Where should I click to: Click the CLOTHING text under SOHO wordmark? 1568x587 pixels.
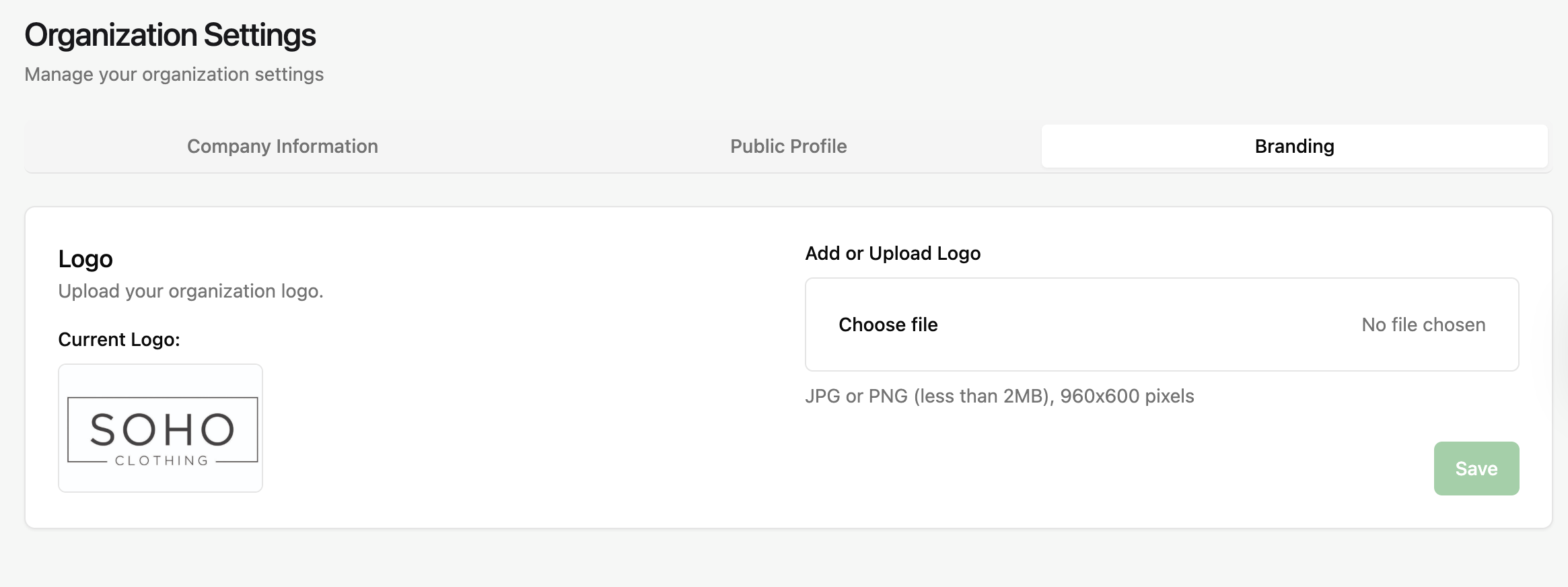pos(162,461)
